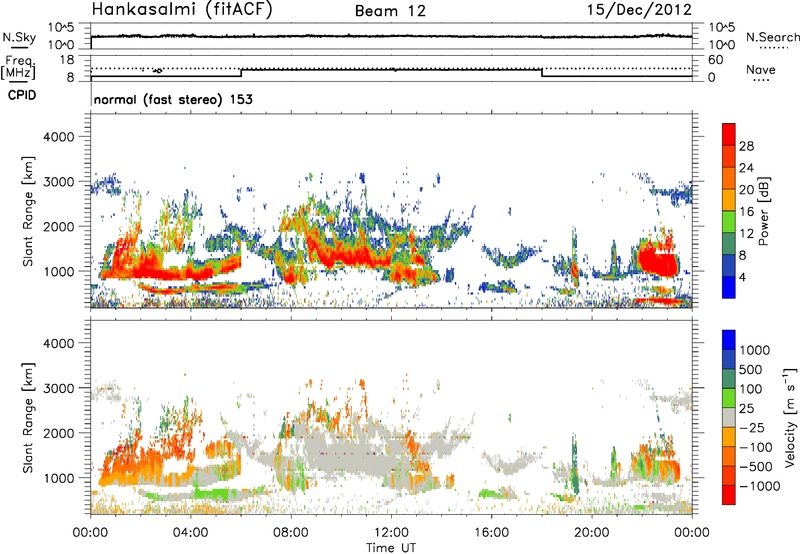Image resolution: width=800 pixels, height=554 pixels.
Task: Click the light green segment of Power color bar
Action: 729,221
